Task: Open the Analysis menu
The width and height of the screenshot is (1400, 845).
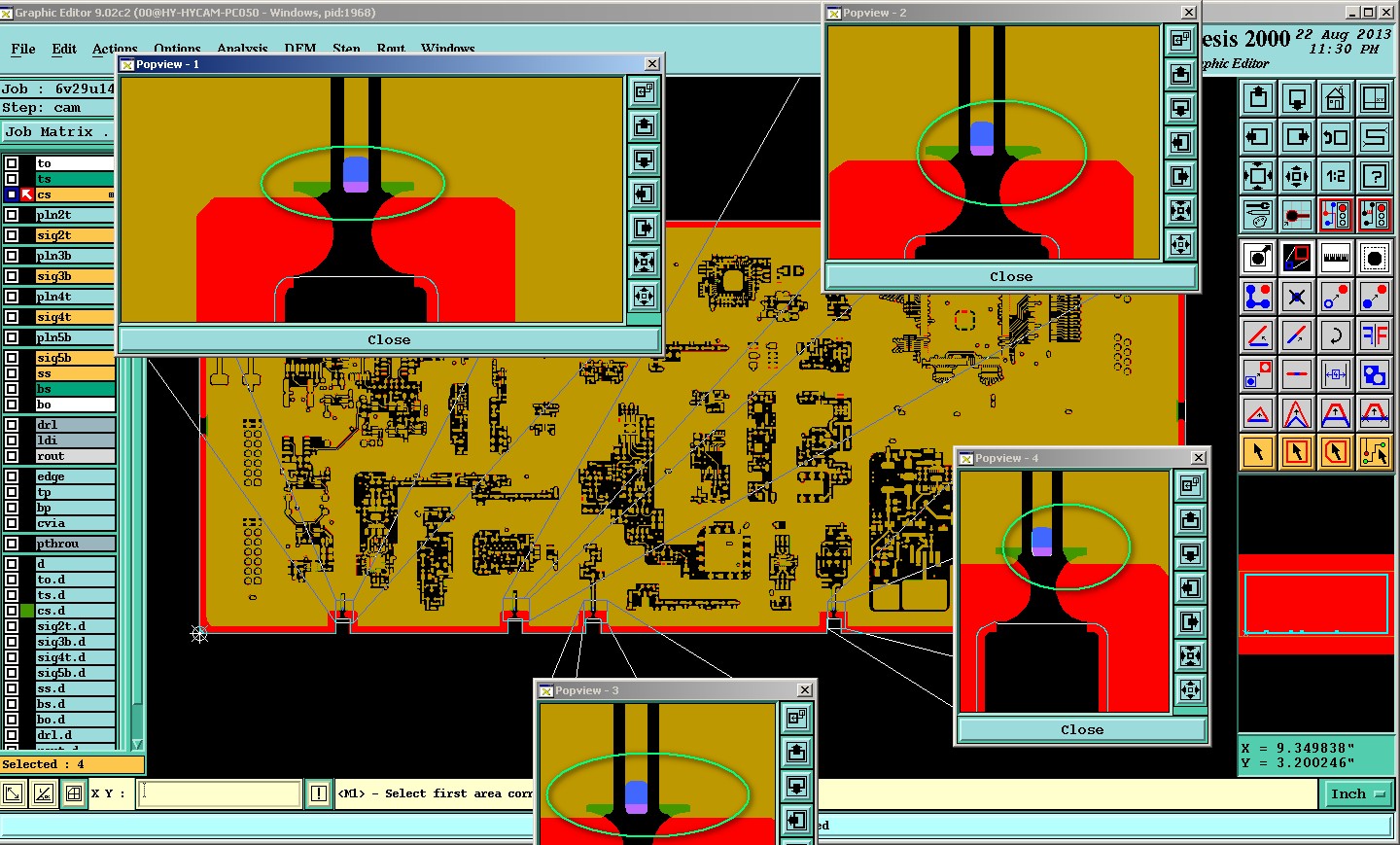Action: (242, 49)
